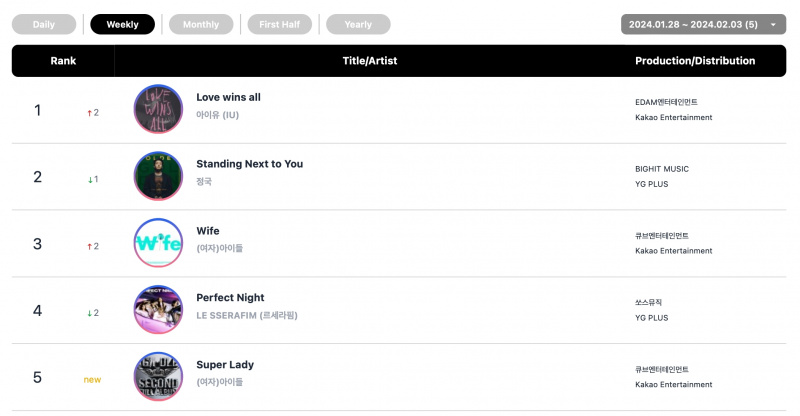The image size is (800, 416).
Task: Select the Wife album artwork
Action: [158, 243]
